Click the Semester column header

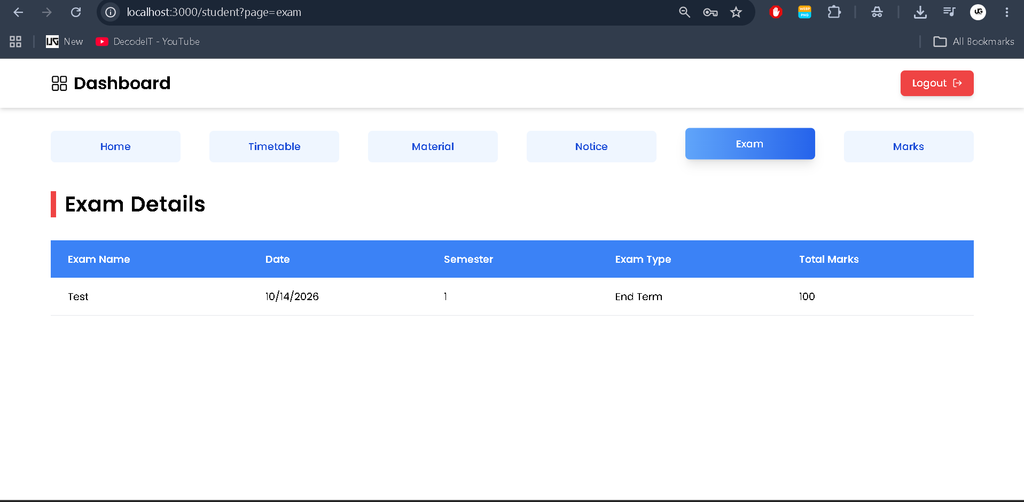pyautogui.click(x=468, y=259)
